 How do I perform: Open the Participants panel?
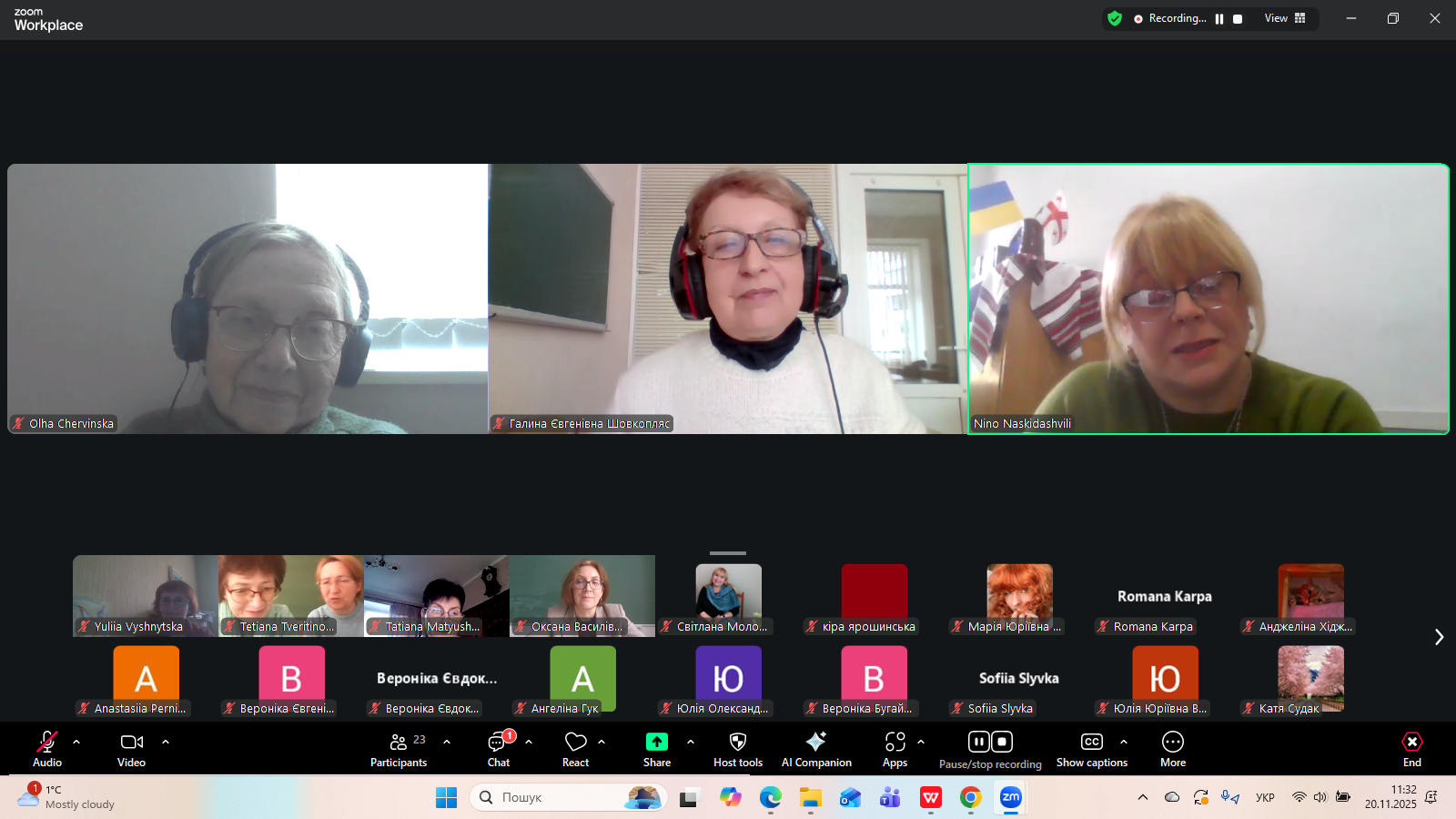point(399,749)
